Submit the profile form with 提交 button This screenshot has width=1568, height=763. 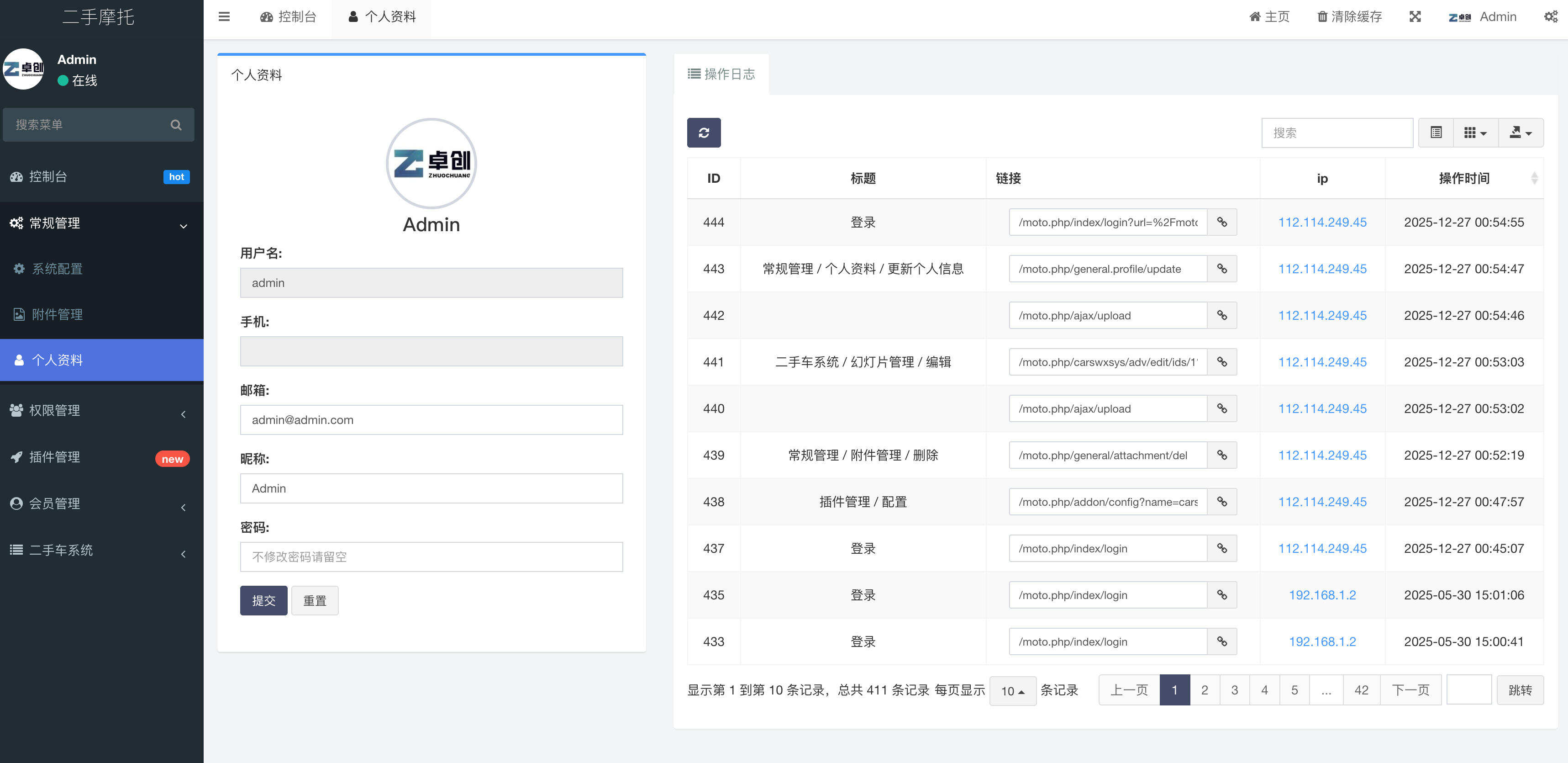(x=263, y=600)
